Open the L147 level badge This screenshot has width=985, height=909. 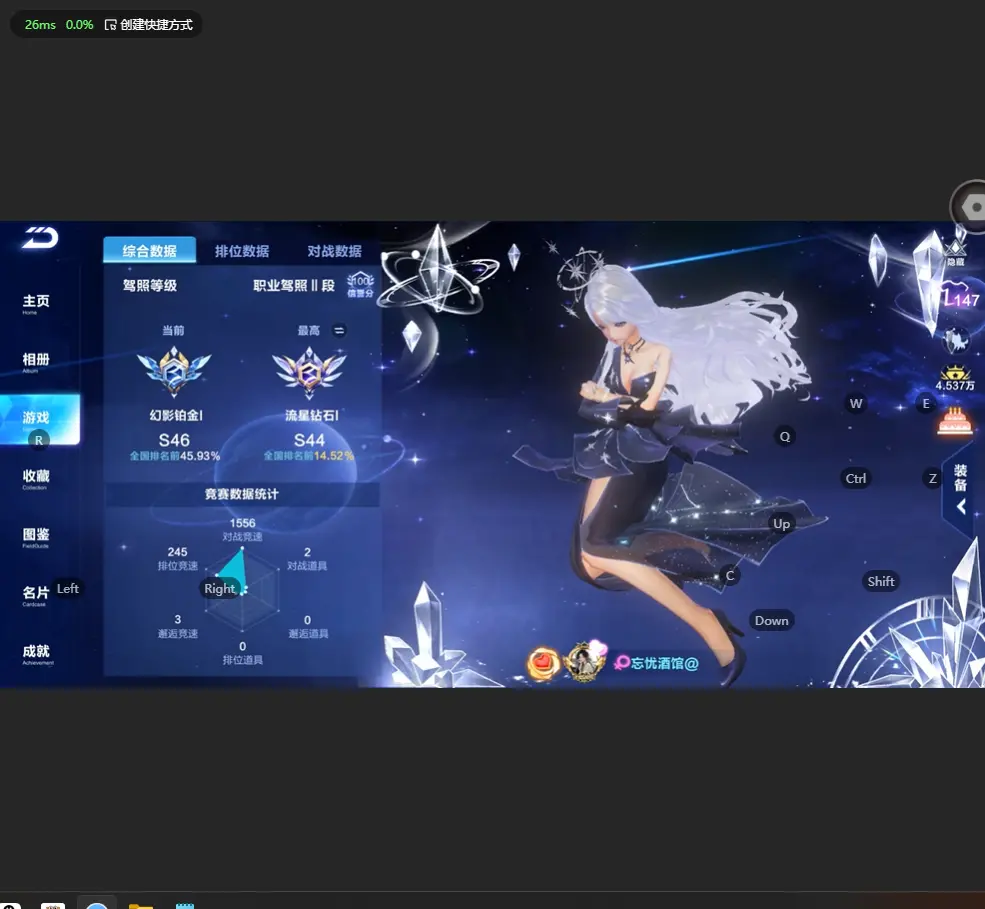pyautogui.click(x=961, y=297)
